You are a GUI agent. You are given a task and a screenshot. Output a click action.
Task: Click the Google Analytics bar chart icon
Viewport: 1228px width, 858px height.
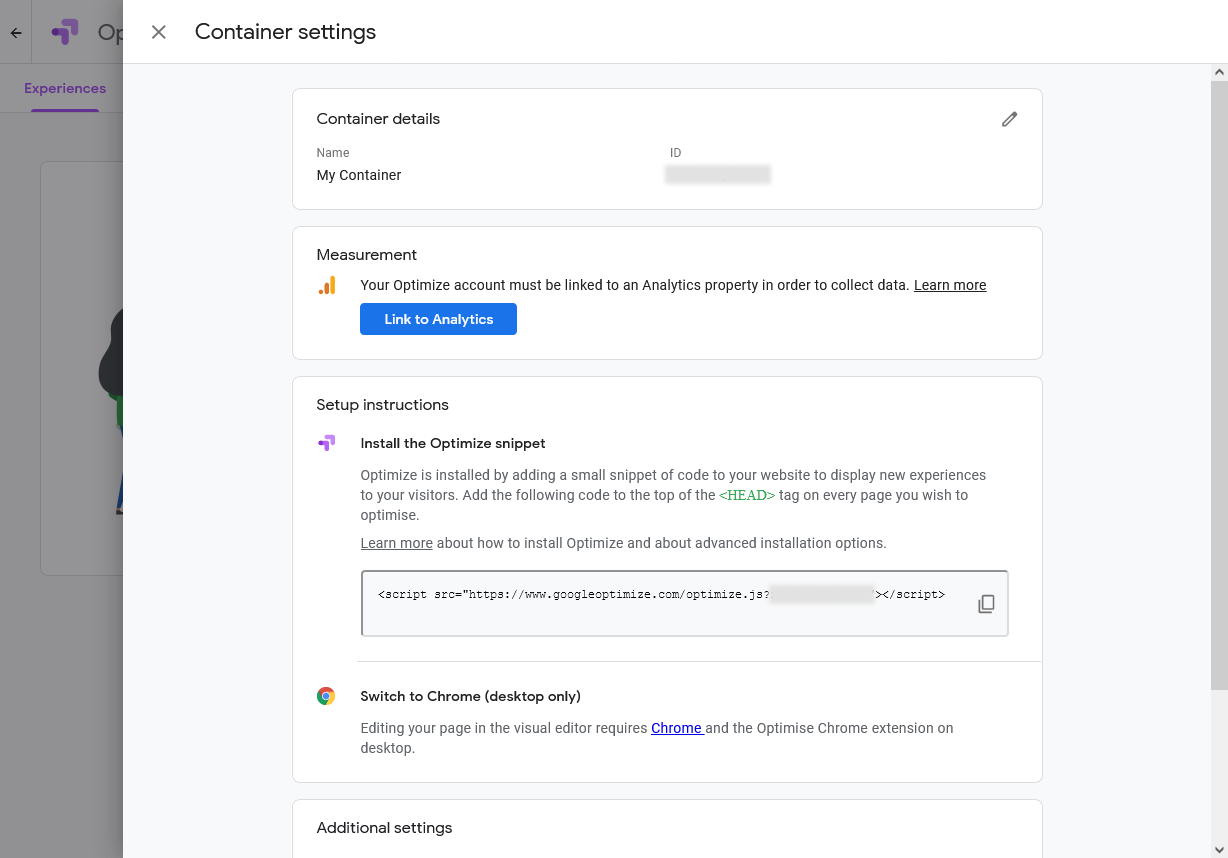pyautogui.click(x=327, y=286)
